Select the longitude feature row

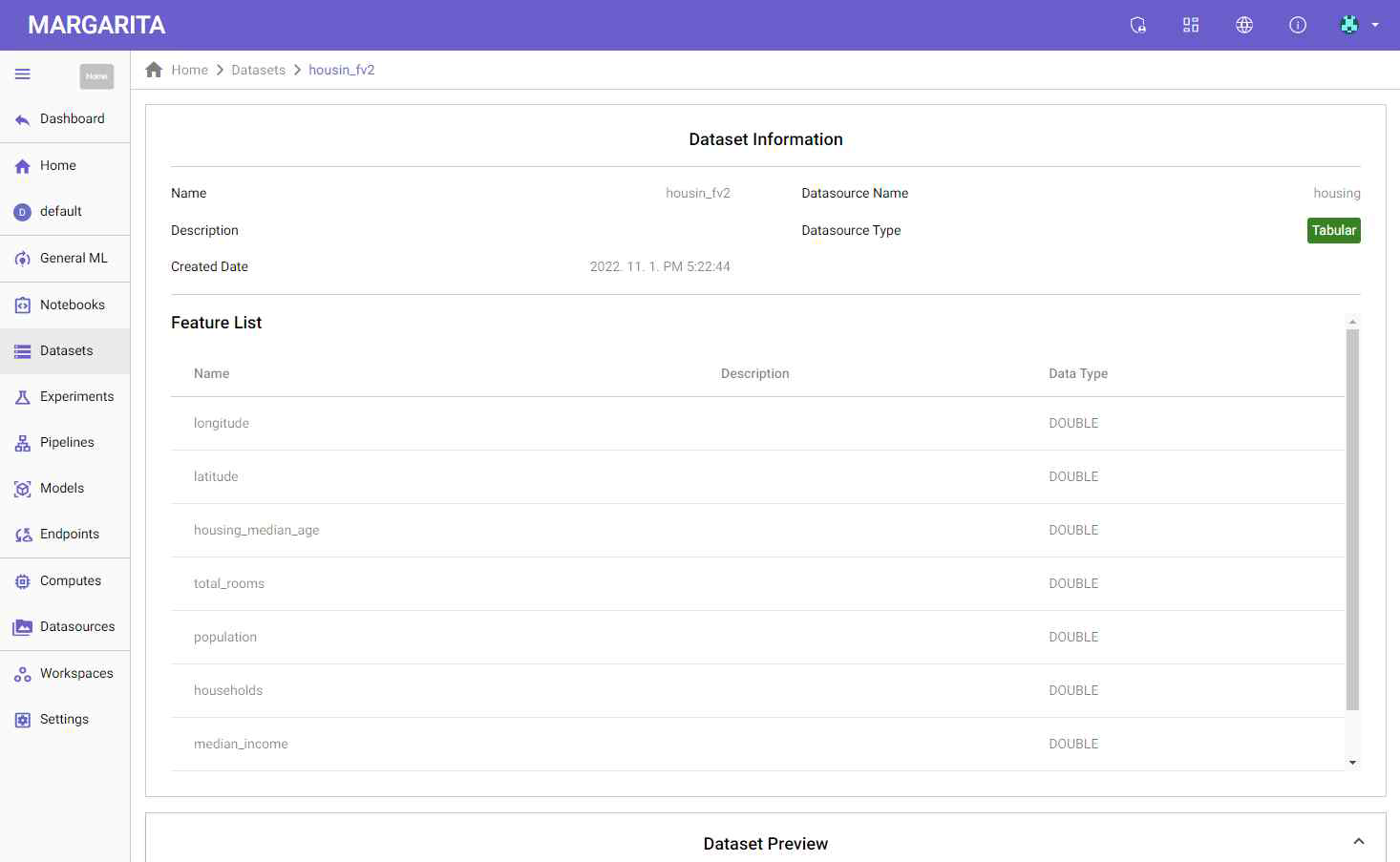click(x=757, y=424)
